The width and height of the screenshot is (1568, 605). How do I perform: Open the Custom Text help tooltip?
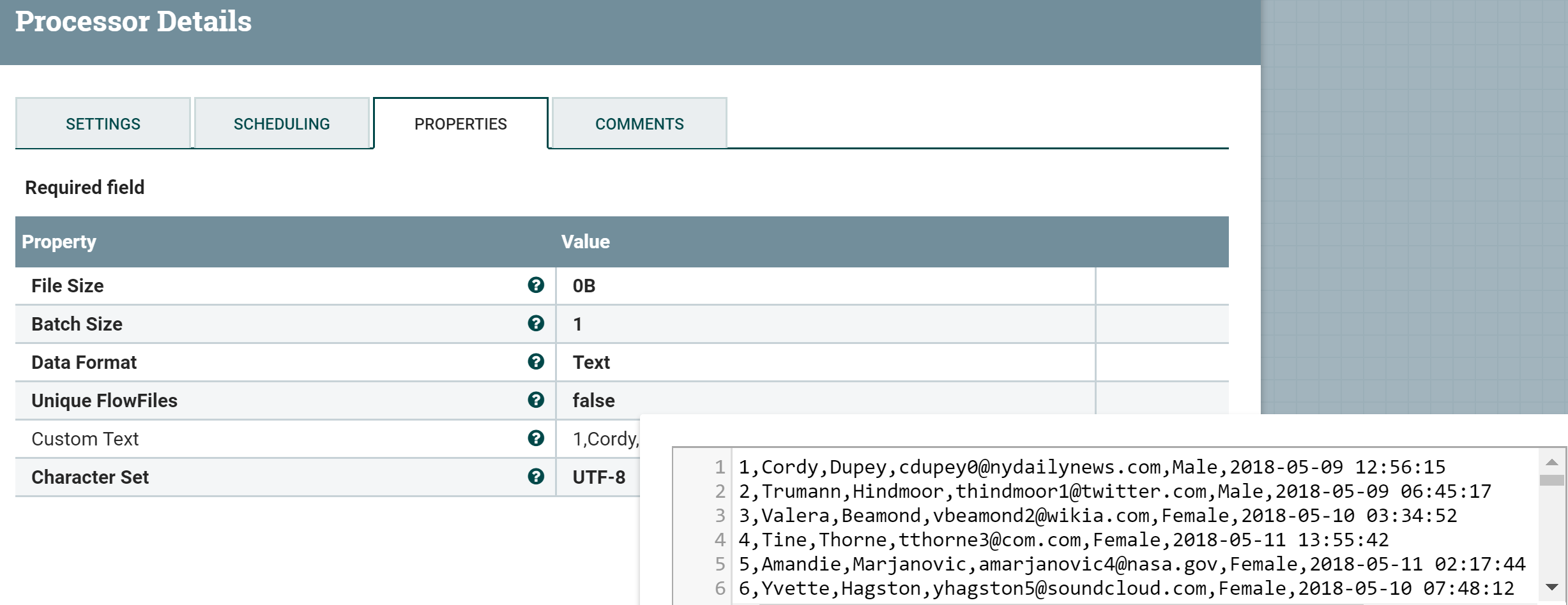pos(535,438)
